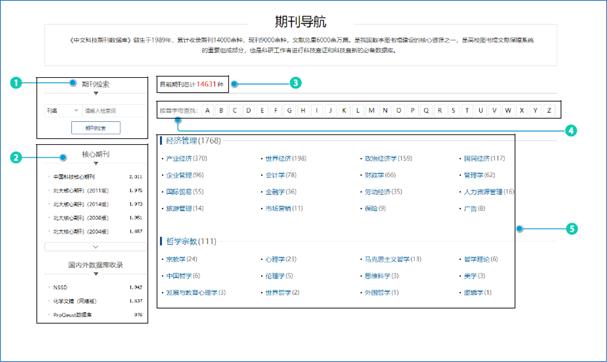
Task: Filter journals by initial letter E
Action: pos(262,110)
